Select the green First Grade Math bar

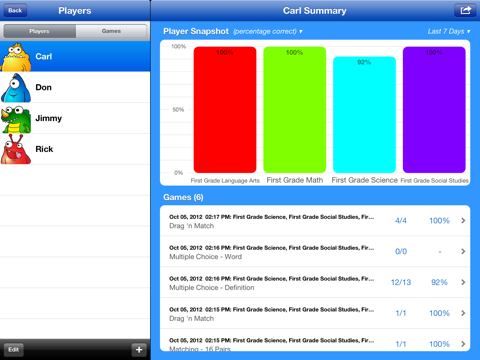coord(295,110)
